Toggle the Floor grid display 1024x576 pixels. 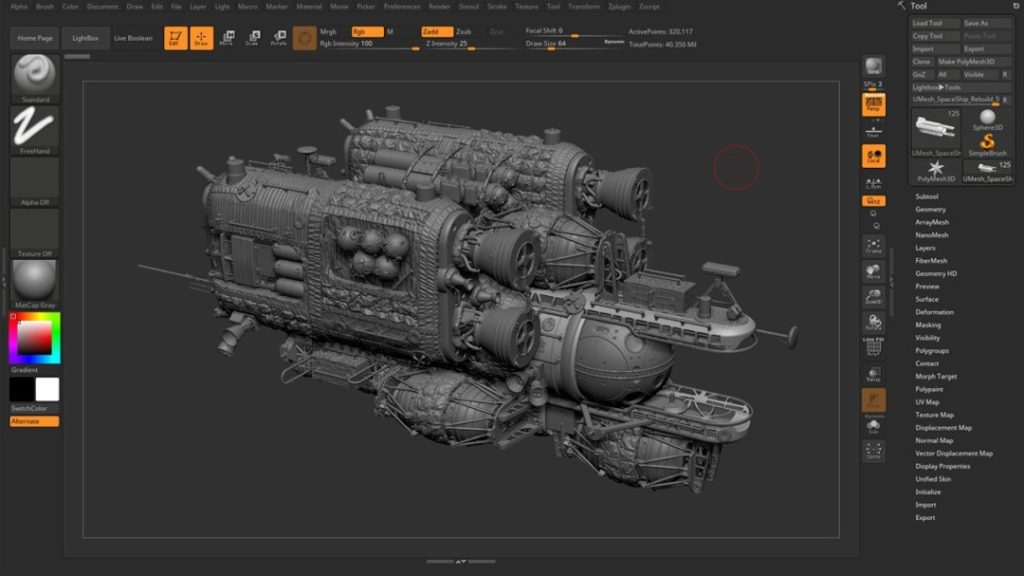pyautogui.click(x=872, y=130)
